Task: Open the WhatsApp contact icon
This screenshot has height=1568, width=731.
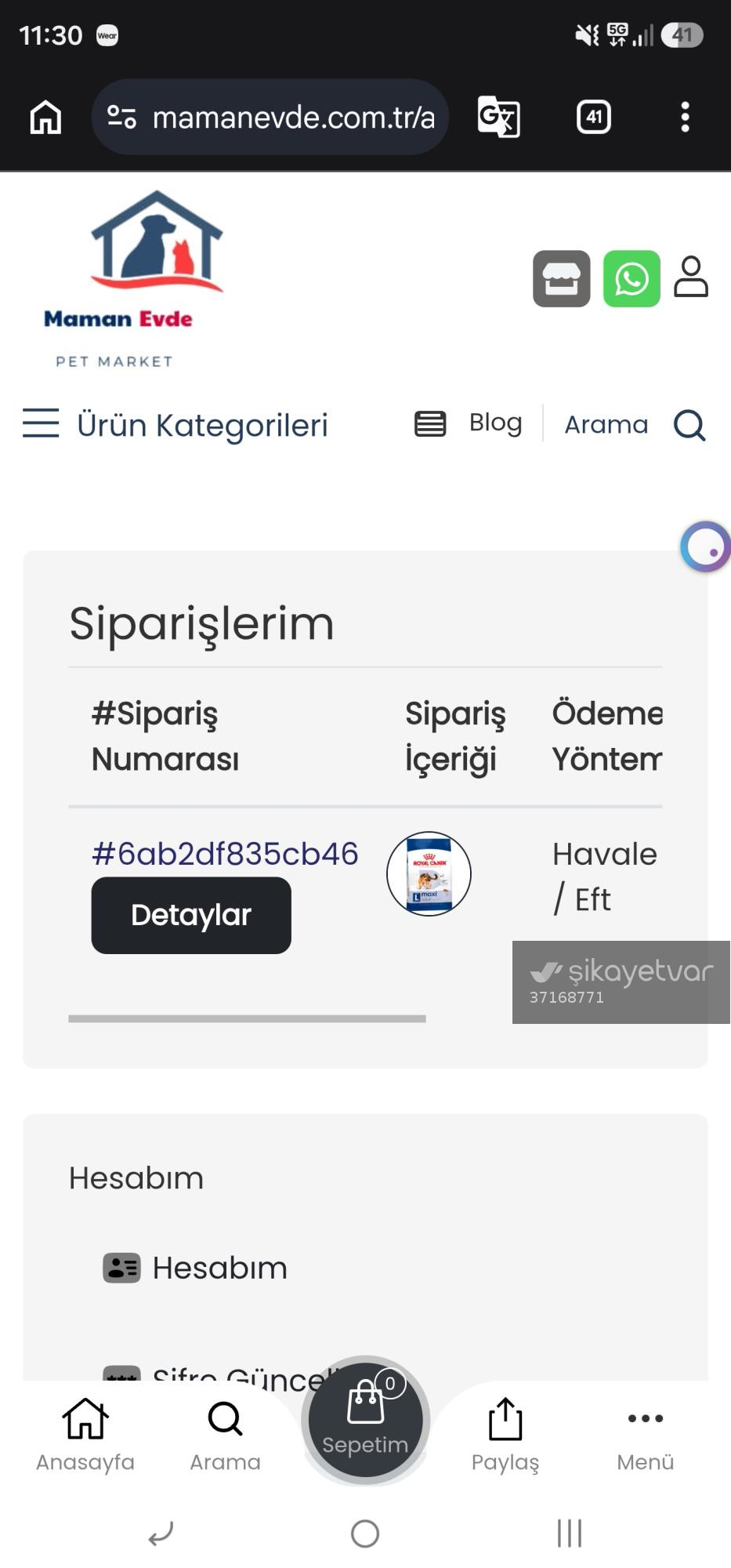Action: click(631, 279)
